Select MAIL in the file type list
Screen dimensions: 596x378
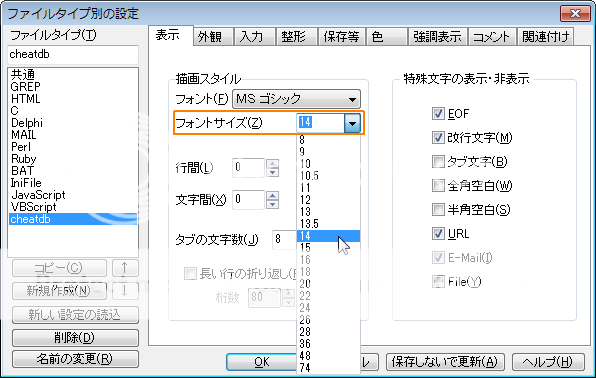73,135
